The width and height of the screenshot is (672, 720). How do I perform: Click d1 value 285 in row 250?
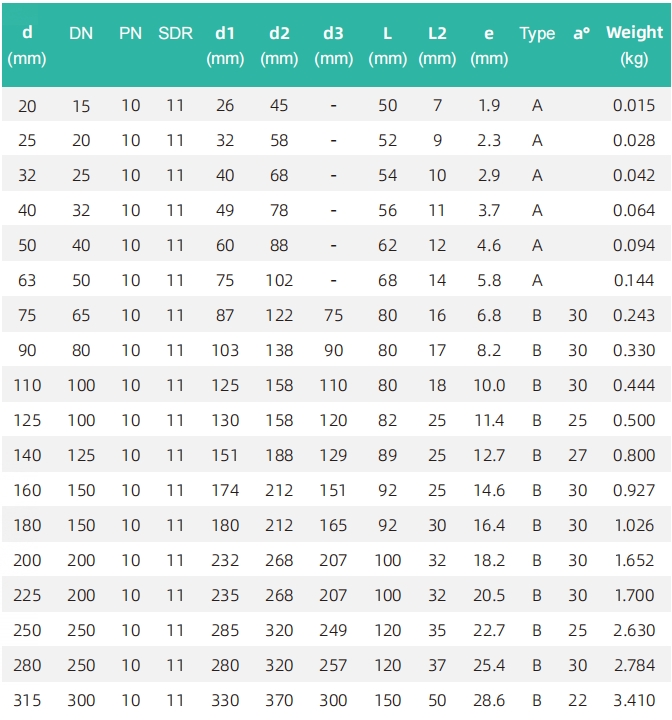225,630
